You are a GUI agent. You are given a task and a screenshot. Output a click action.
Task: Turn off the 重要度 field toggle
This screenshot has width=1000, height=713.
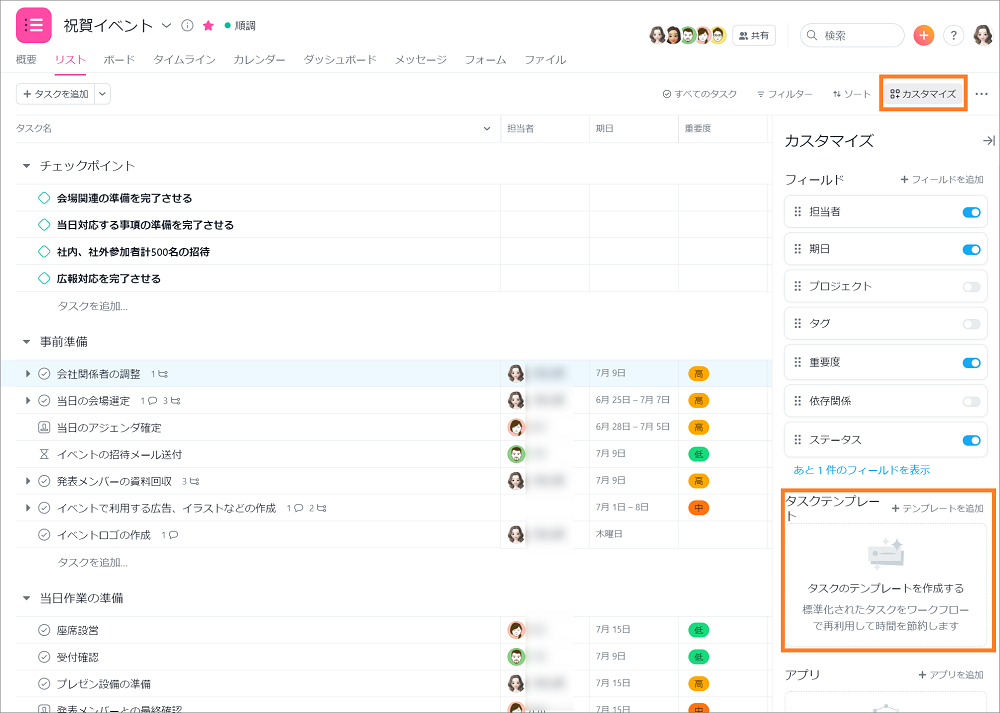[x=971, y=363]
